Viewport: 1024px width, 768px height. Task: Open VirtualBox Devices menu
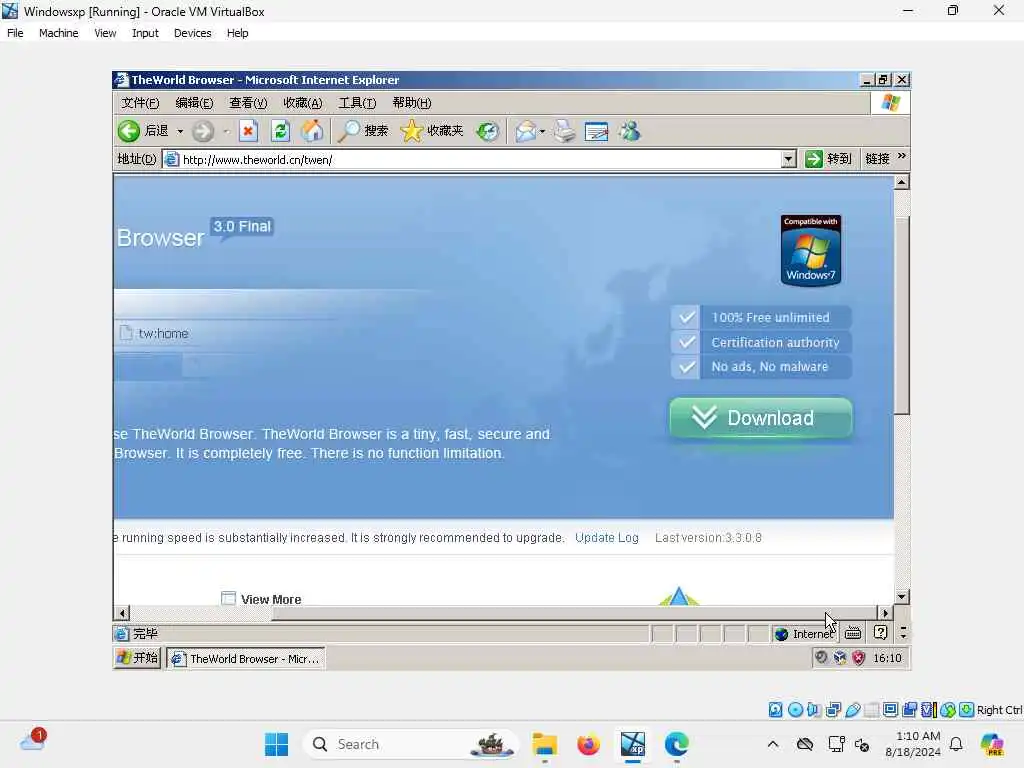coord(192,33)
